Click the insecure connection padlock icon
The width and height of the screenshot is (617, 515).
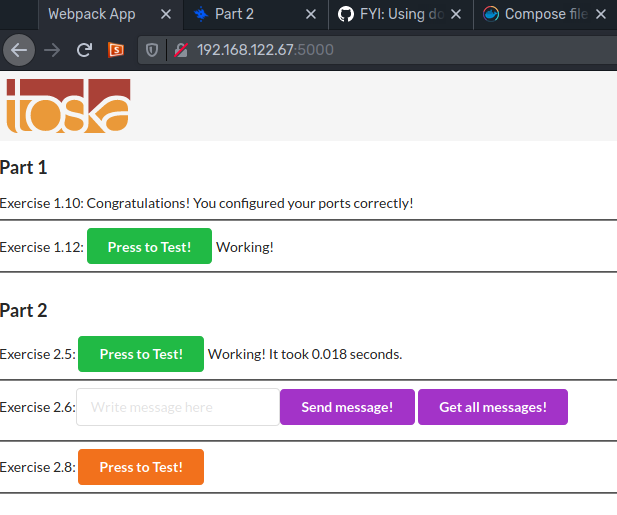point(180,50)
